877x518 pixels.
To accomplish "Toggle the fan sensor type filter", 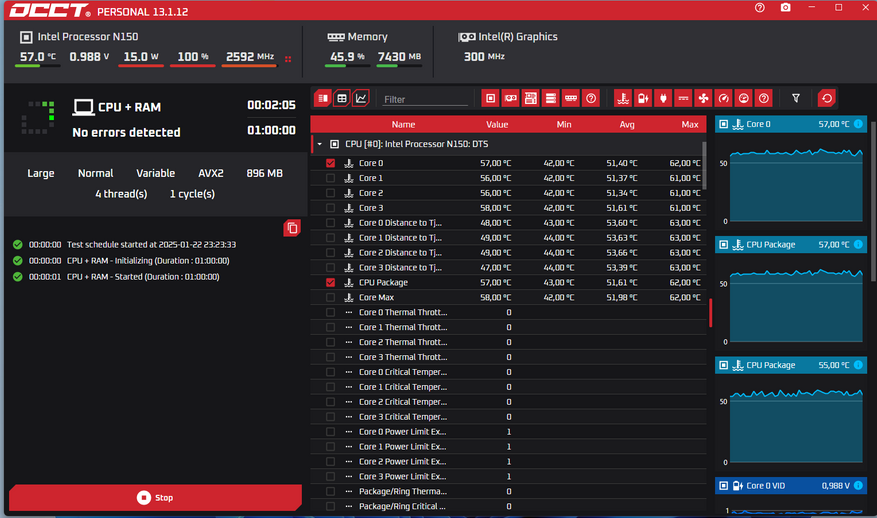I will 704,98.
